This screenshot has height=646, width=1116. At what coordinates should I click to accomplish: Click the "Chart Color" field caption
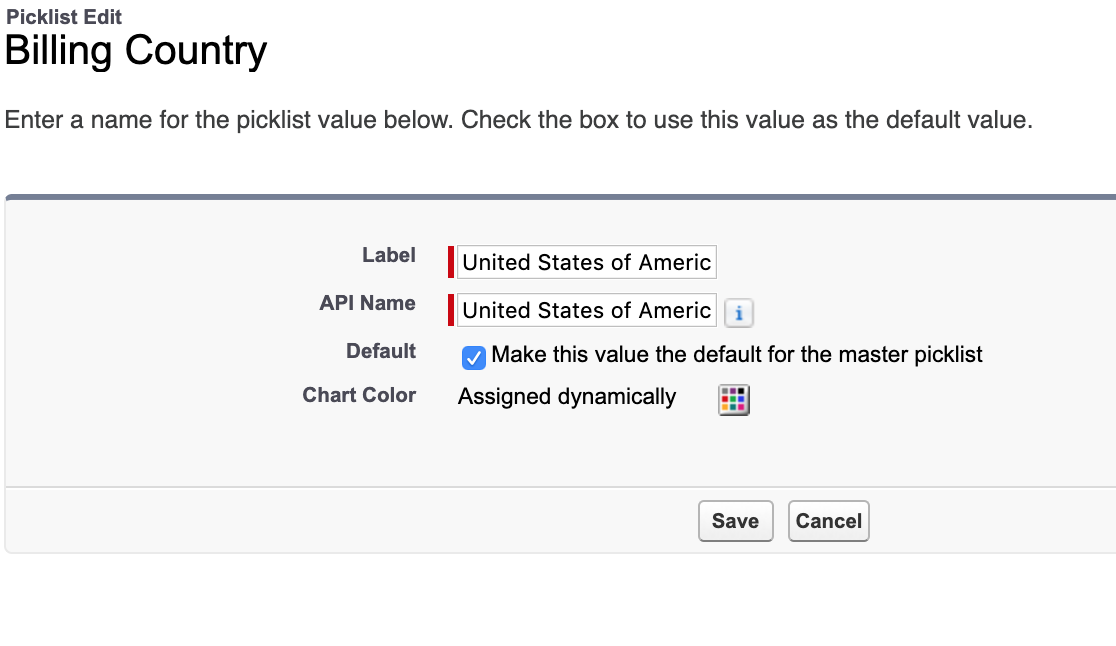pos(359,396)
